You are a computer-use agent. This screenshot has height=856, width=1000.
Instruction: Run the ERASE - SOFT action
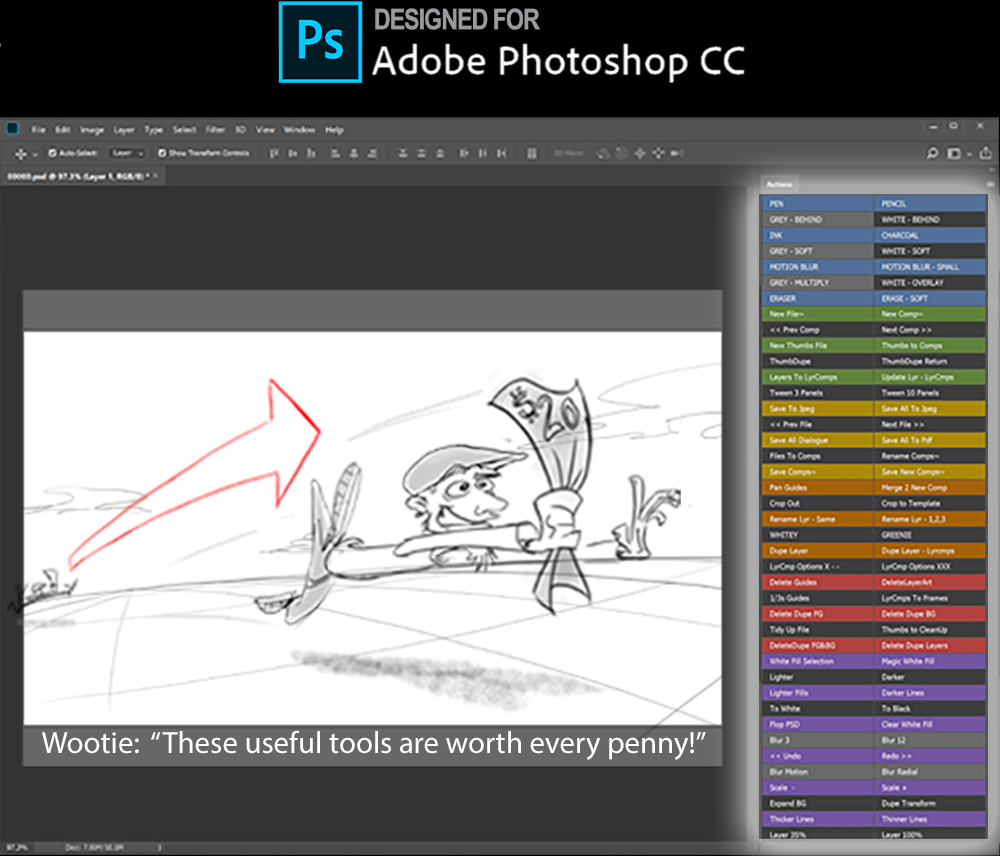(930, 299)
